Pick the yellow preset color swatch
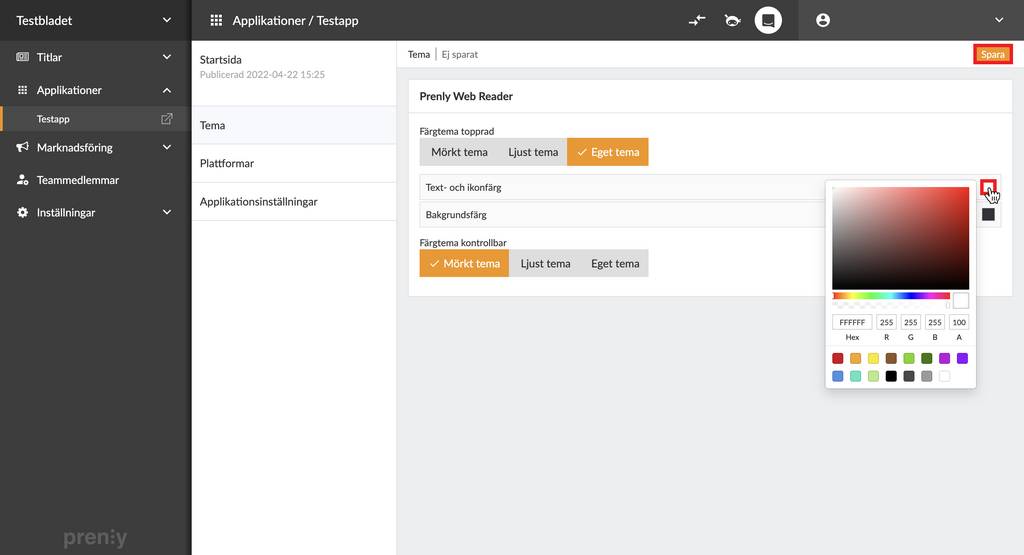Screen dimensions: 1024x555 873,358
